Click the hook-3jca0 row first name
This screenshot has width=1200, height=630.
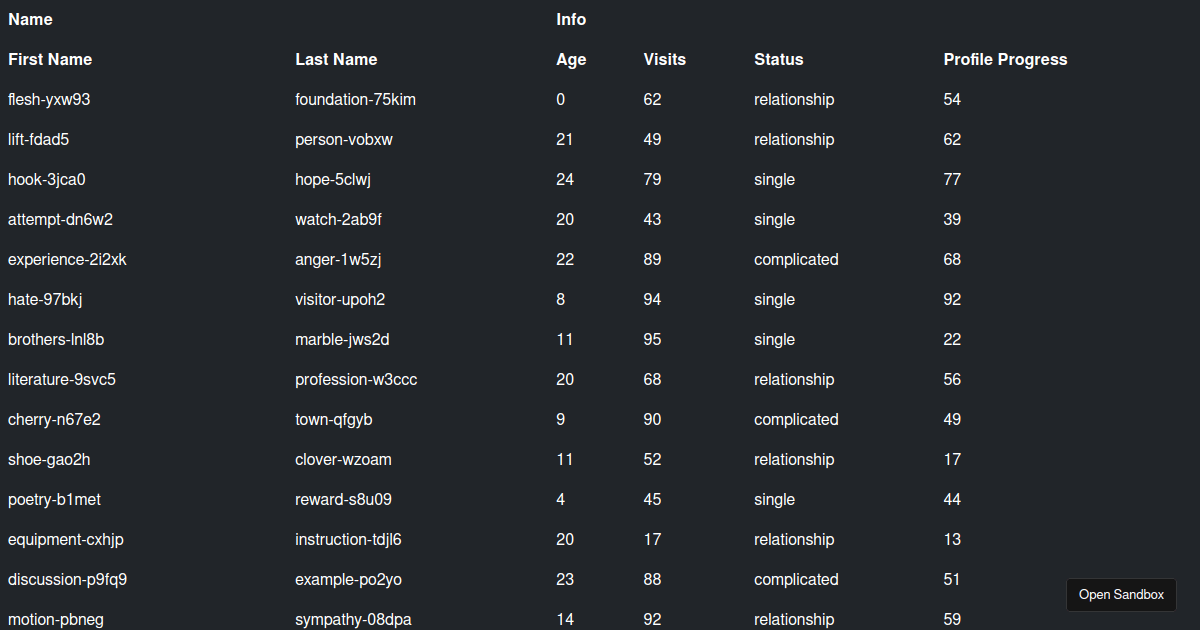click(x=47, y=180)
